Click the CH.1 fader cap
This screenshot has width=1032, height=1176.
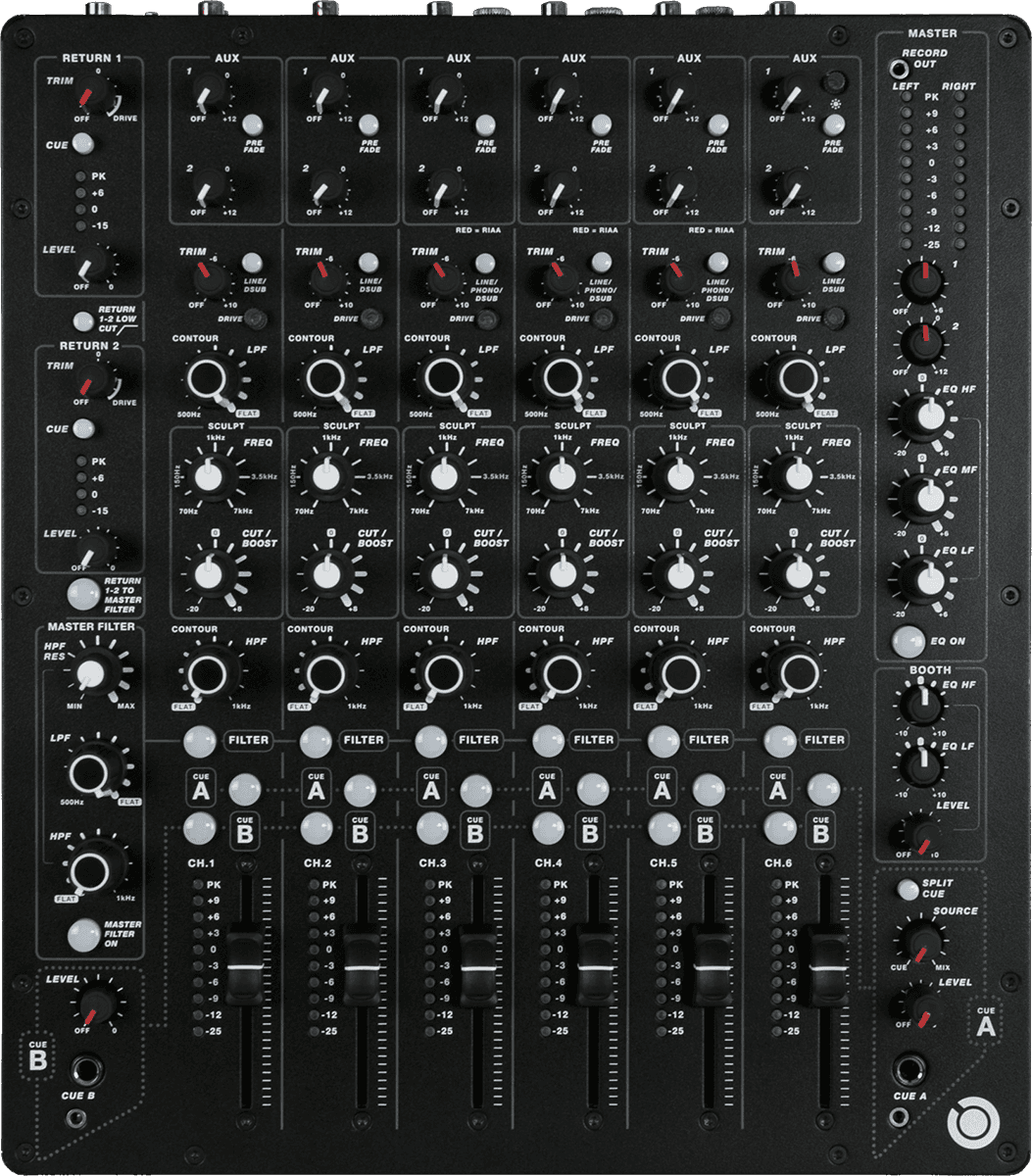pos(244,966)
